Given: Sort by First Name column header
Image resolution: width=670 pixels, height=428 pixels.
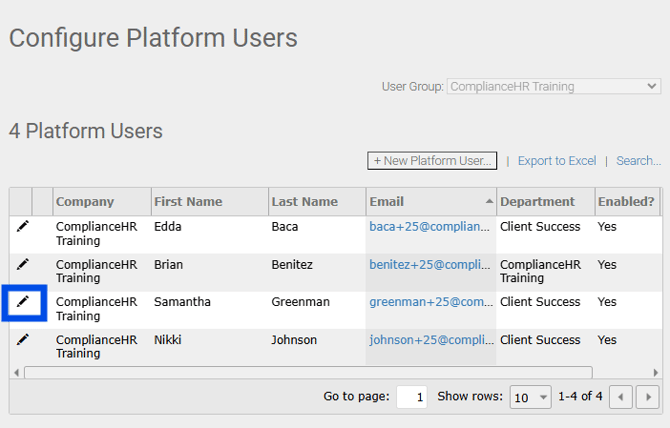Looking at the screenshot, I should (188, 202).
